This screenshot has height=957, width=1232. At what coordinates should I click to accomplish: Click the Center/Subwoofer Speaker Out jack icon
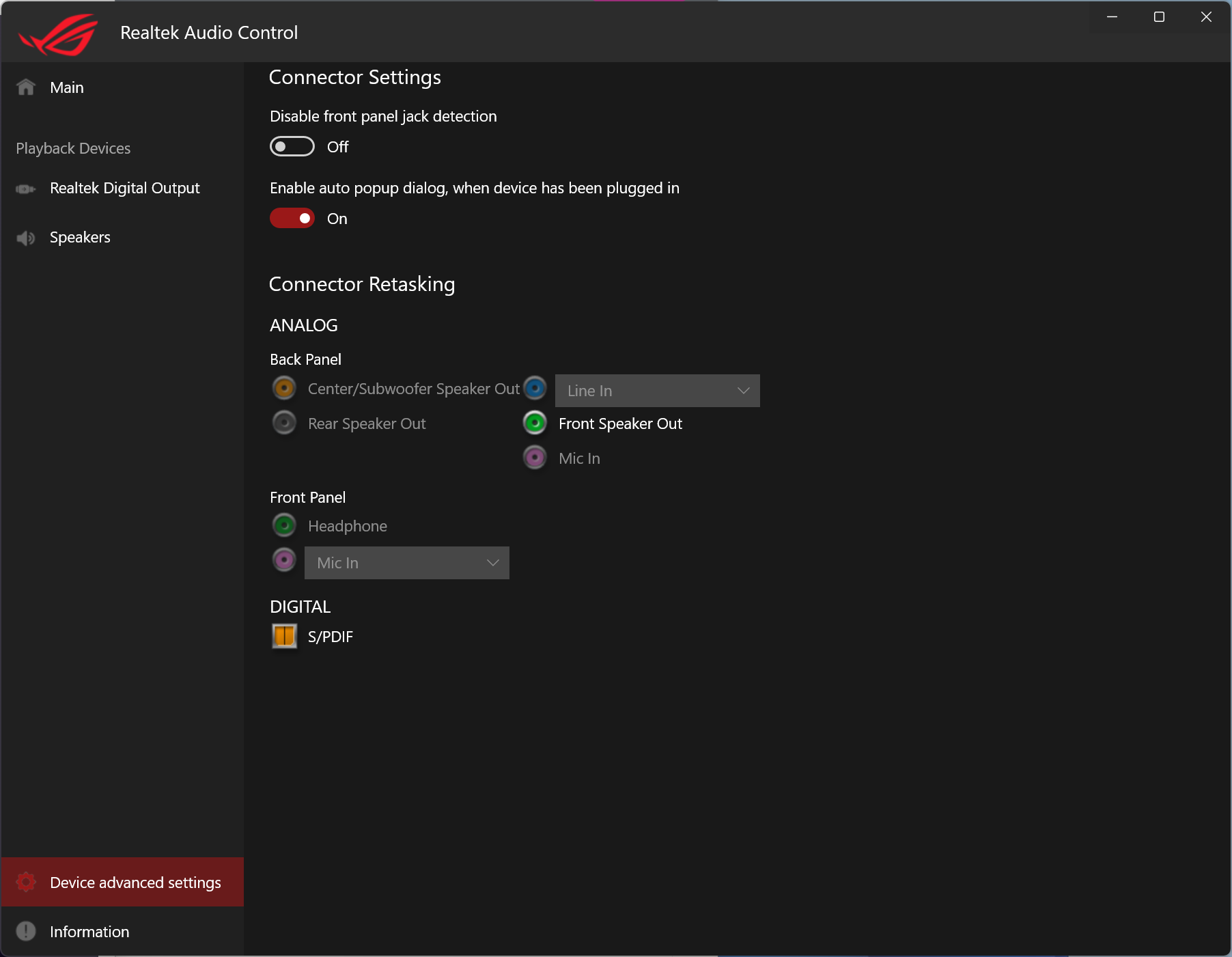[x=283, y=388]
